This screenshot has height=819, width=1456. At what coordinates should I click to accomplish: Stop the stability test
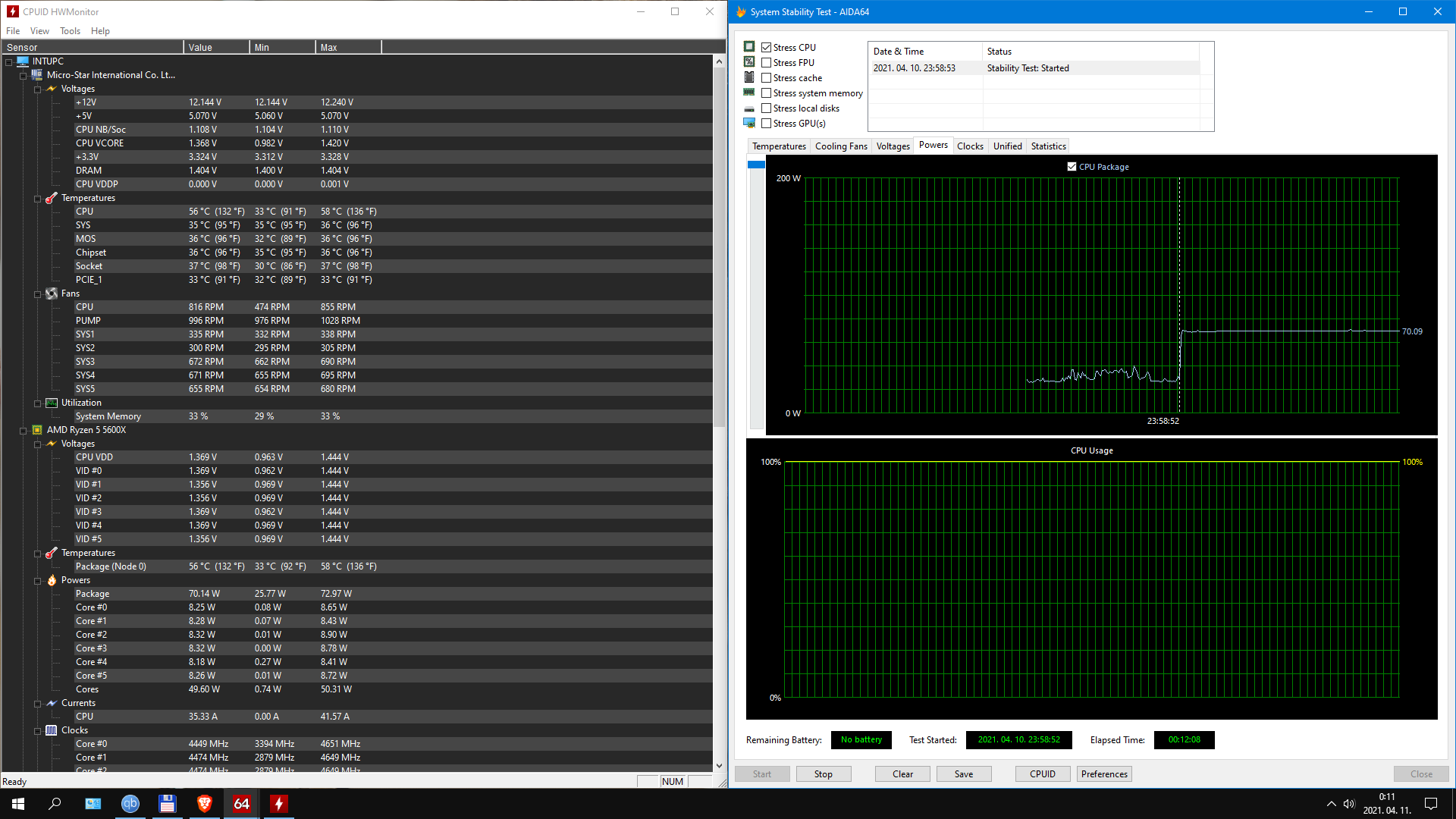[x=824, y=774]
